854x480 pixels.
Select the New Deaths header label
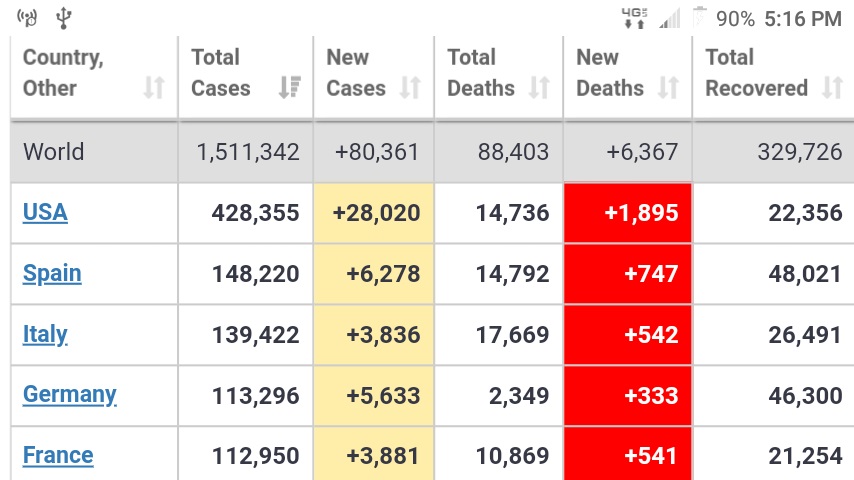[x=610, y=72]
